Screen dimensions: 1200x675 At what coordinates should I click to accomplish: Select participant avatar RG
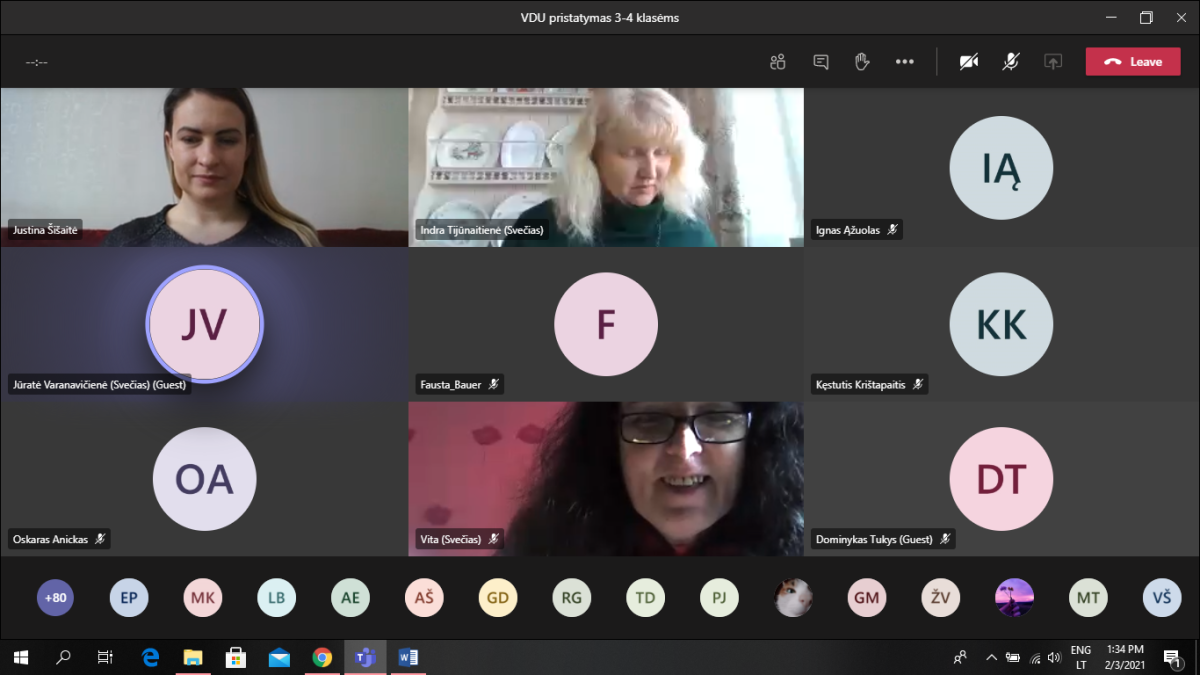tap(572, 598)
